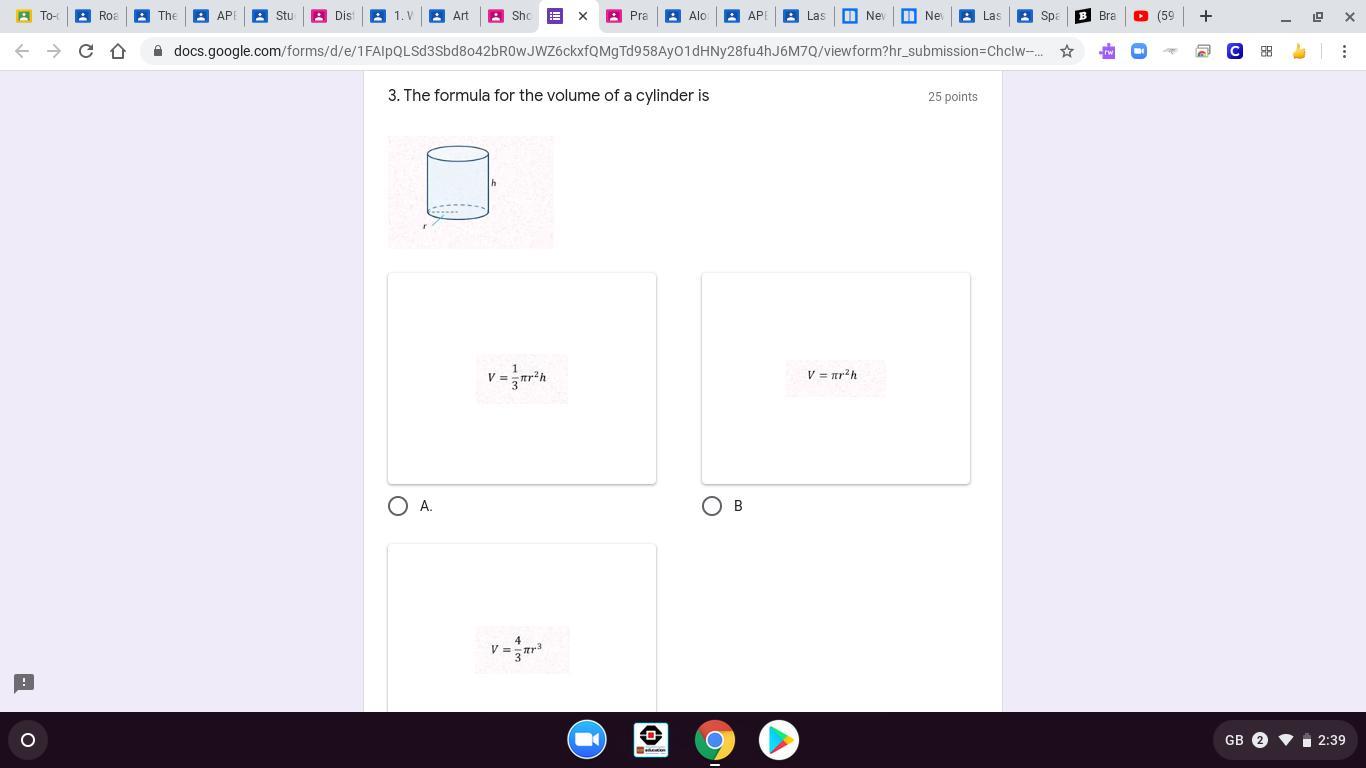Click the '25 points' label

pos(953,97)
